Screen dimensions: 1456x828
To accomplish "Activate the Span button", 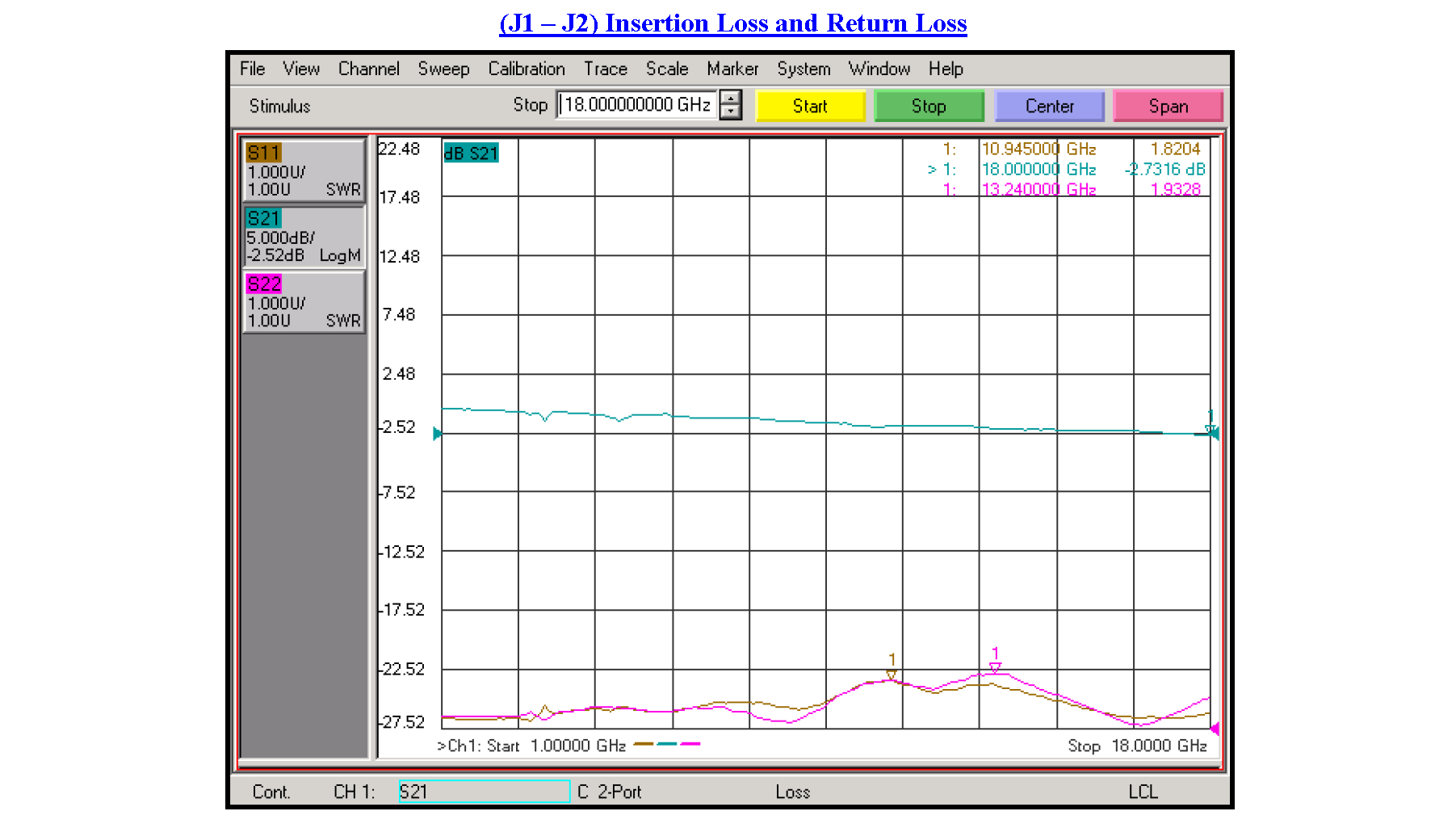I will [x=1169, y=106].
